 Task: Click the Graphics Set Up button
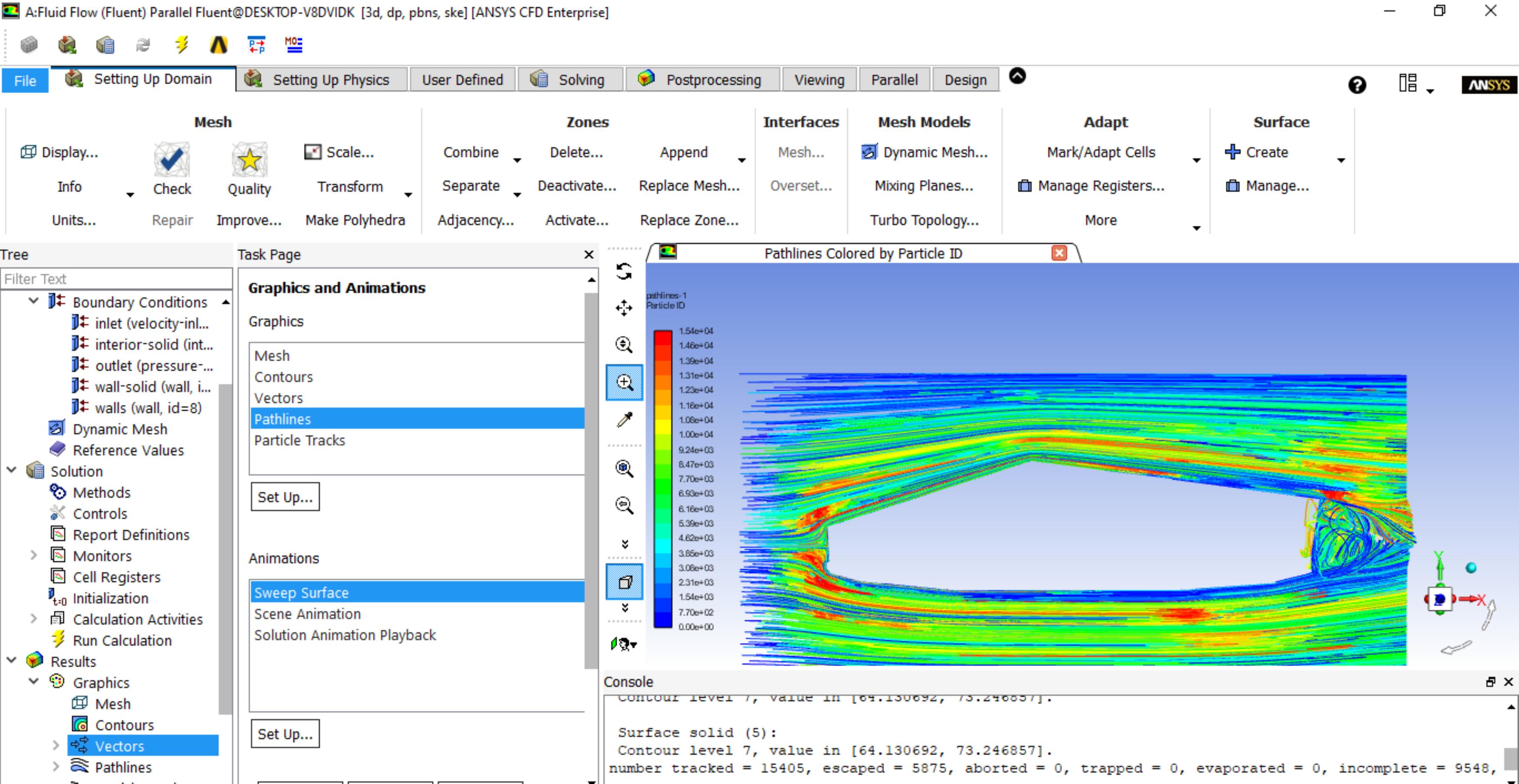point(285,497)
